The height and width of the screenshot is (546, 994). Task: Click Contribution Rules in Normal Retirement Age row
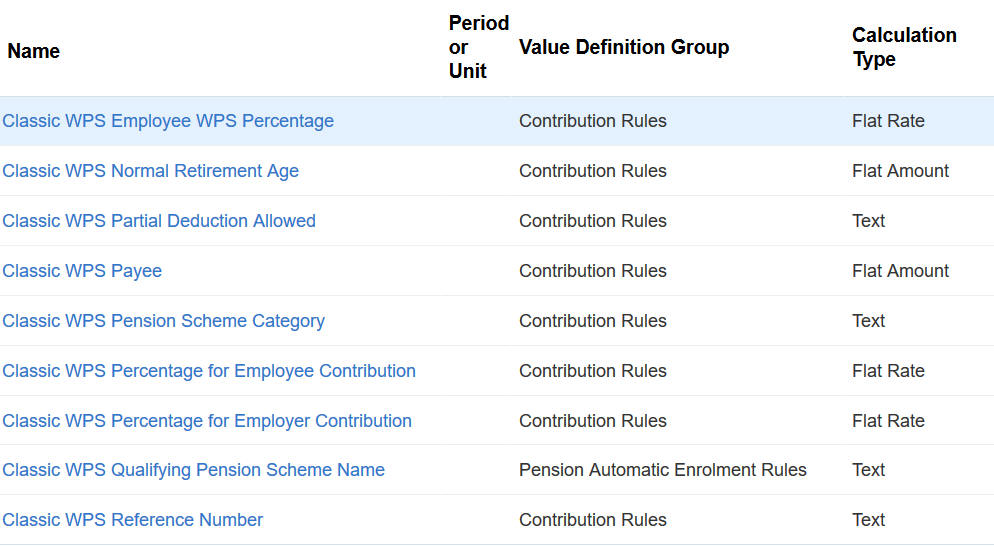[592, 171]
